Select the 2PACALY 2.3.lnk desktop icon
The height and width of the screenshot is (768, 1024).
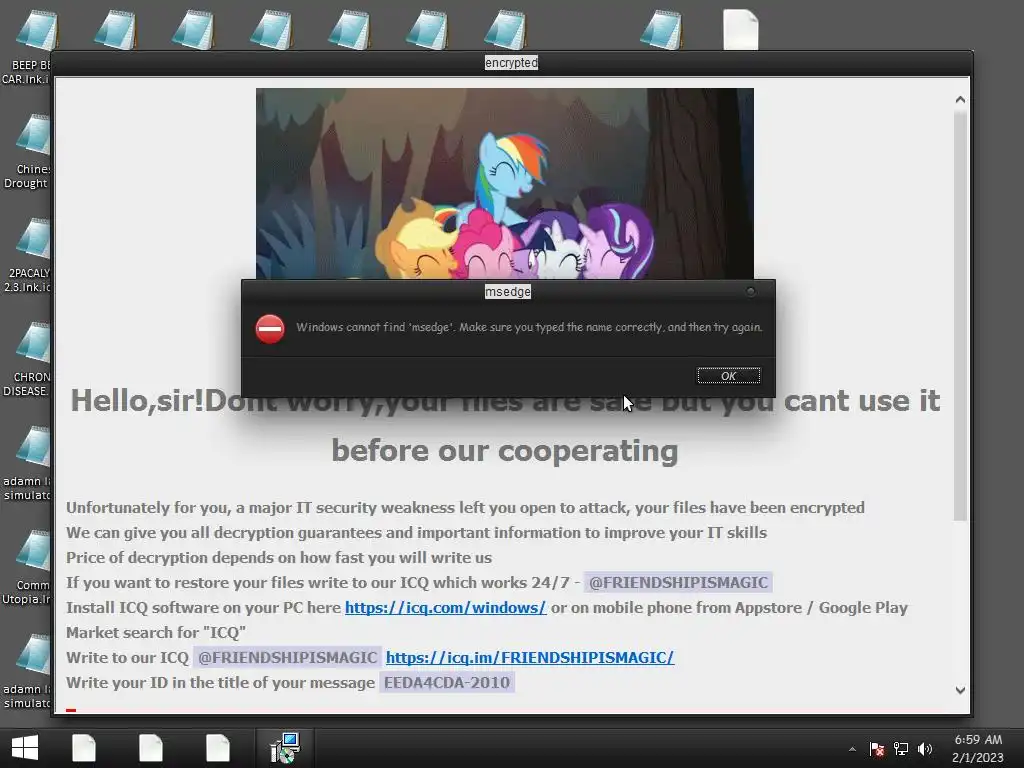(x=27, y=255)
